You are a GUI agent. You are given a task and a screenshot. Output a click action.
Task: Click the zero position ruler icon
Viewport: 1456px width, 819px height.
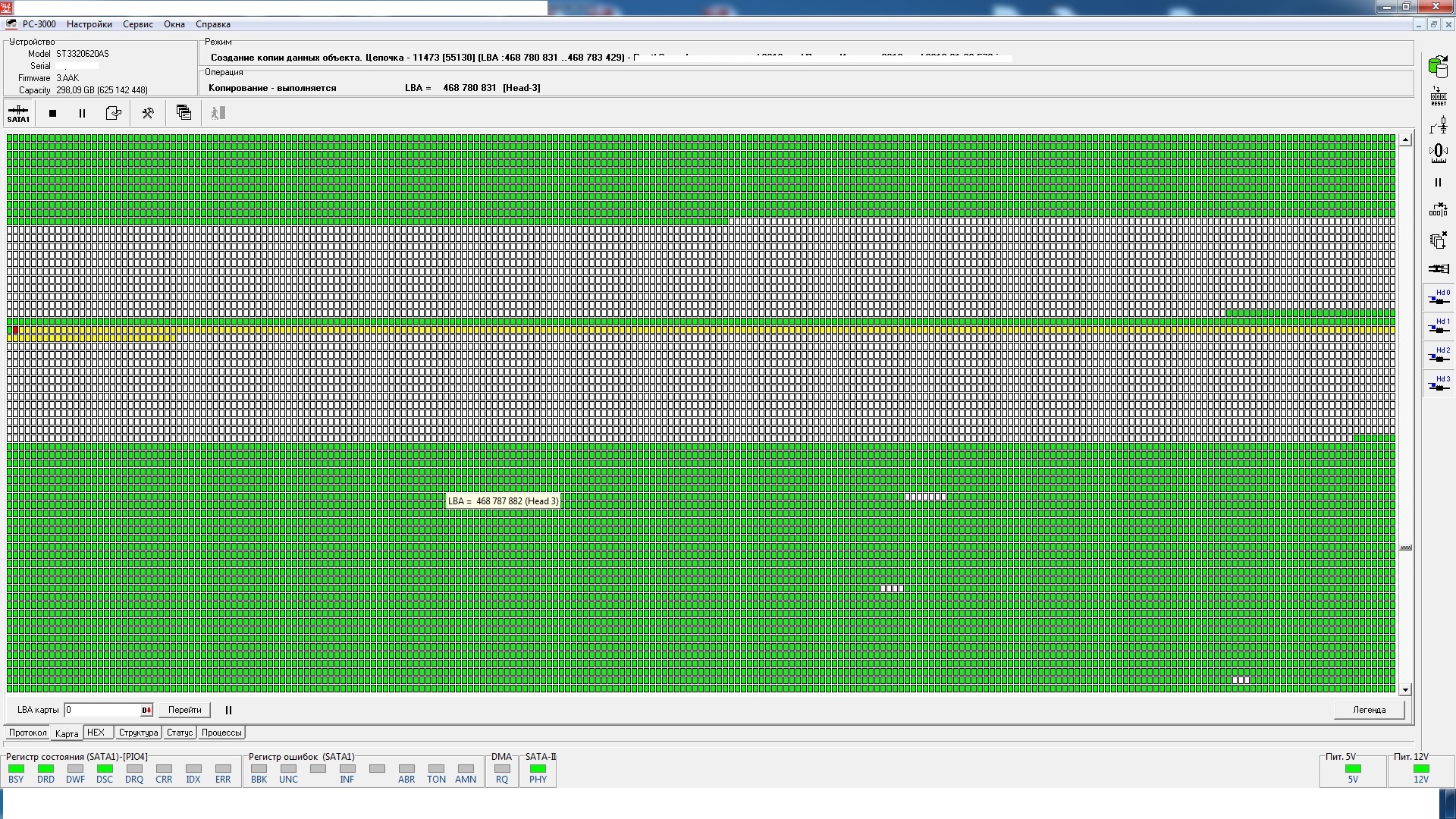(x=1438, y=152)
